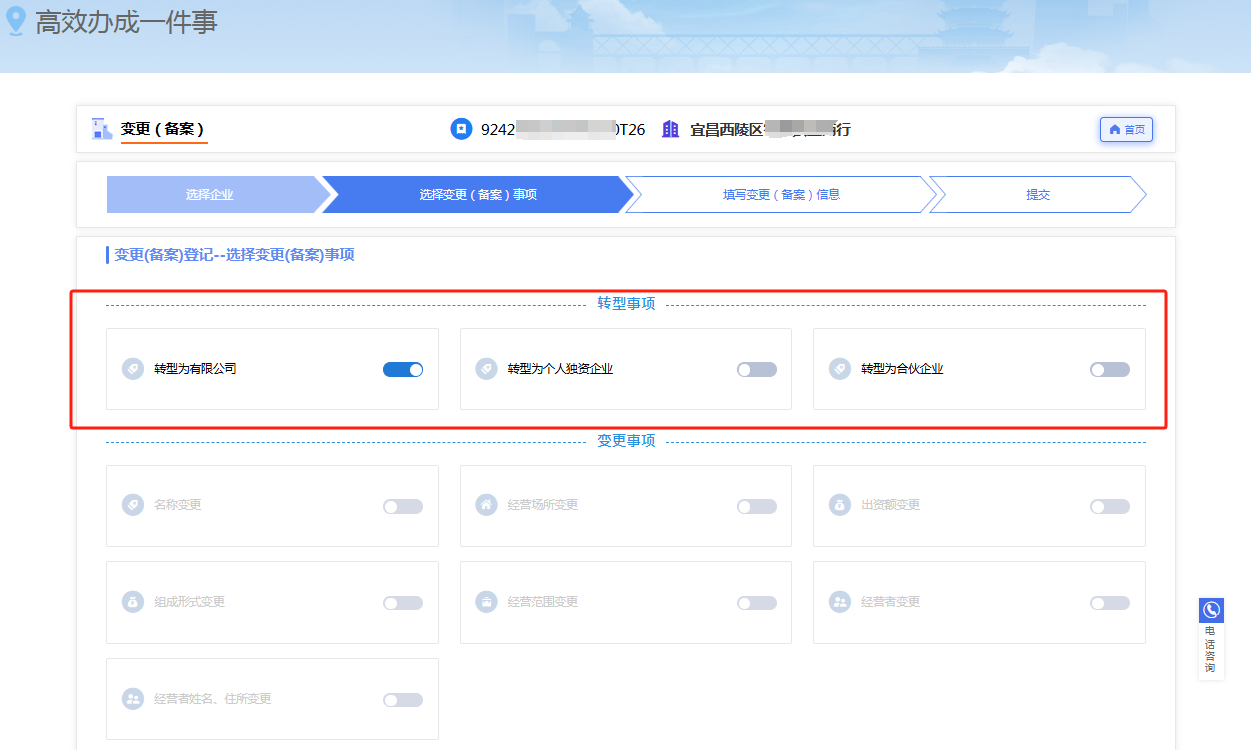Jump to the 提交 step
Viewport: 1251px width, 750px height.
click(1037, 195)
